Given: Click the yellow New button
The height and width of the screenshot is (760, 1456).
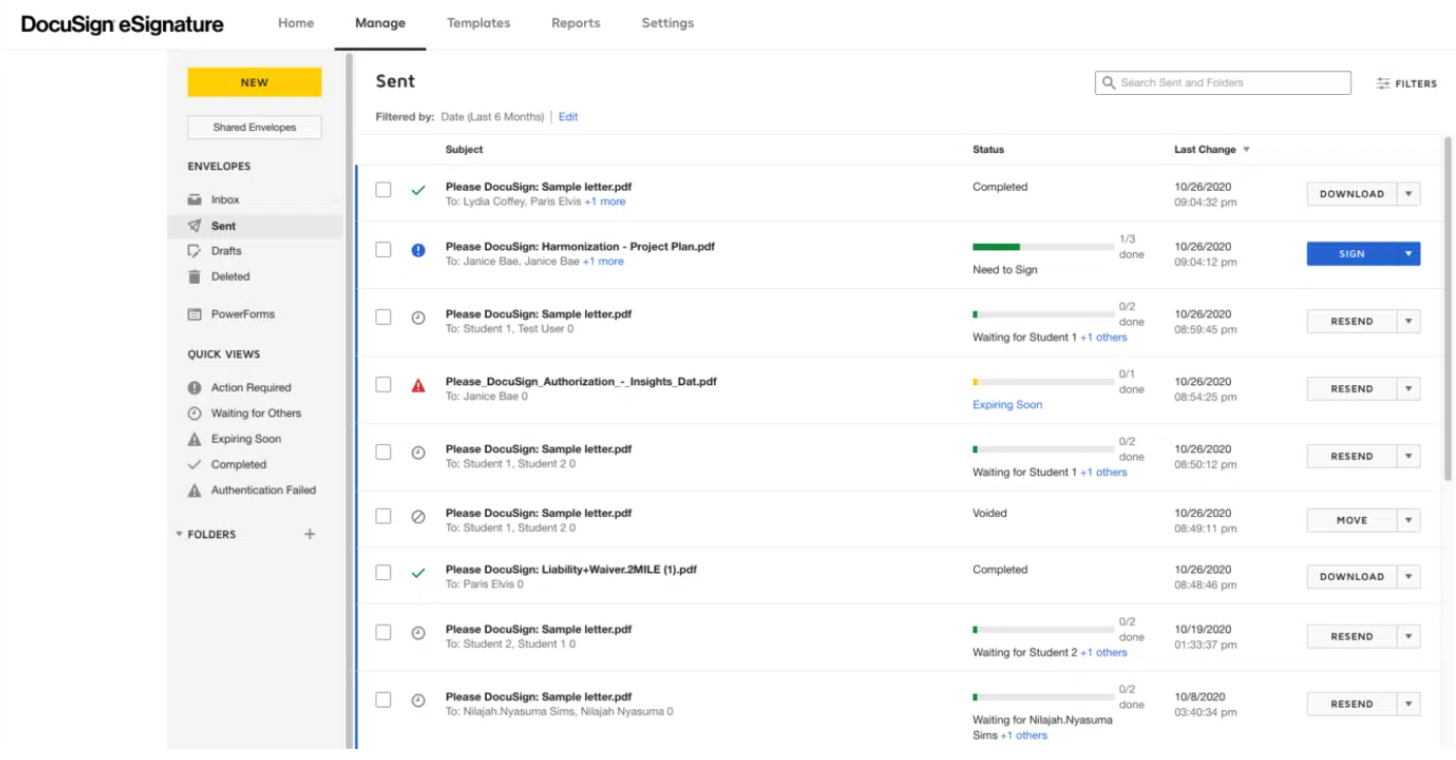Looking at the screenshot, I should 254,83.
